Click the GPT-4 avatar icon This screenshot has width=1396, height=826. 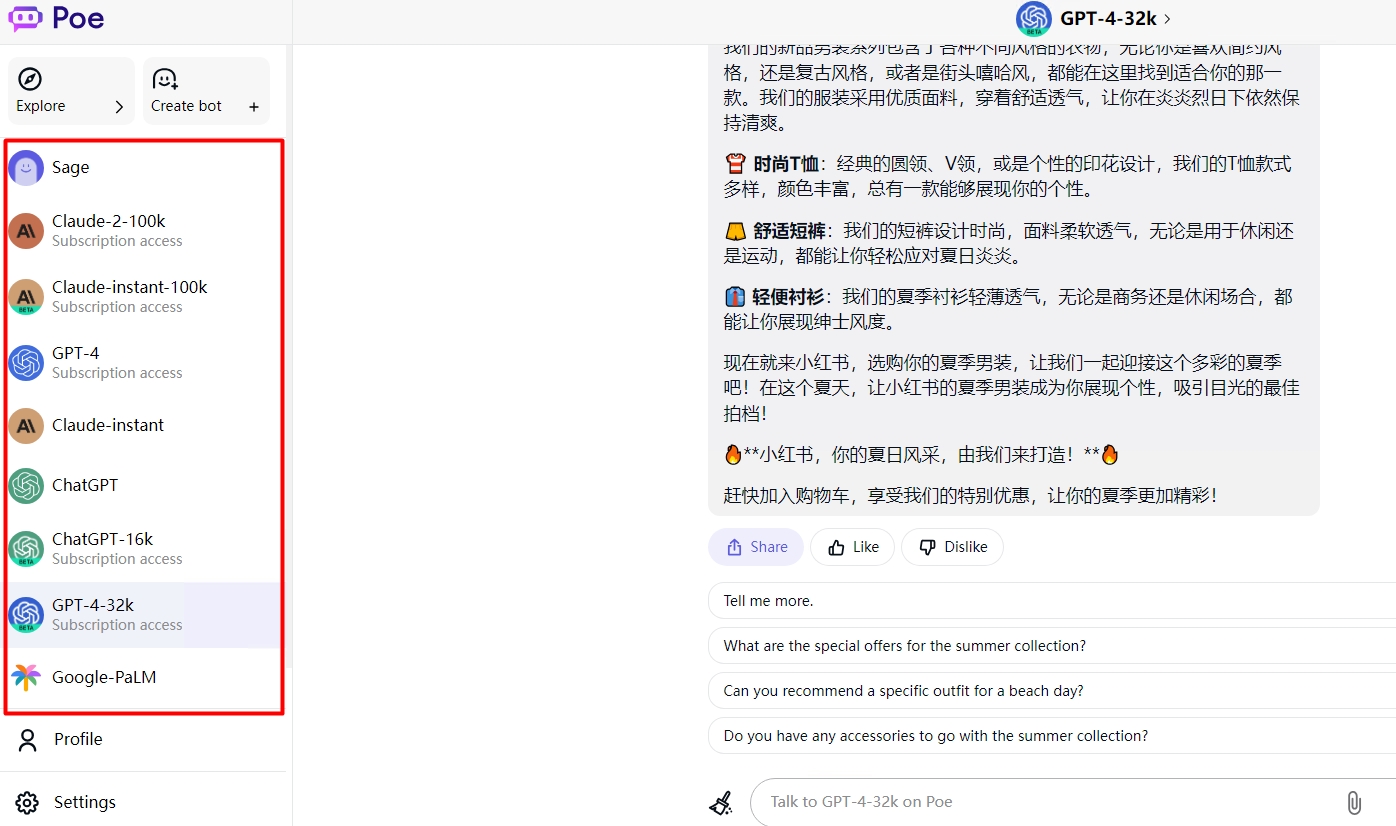[x=26, y=363]
